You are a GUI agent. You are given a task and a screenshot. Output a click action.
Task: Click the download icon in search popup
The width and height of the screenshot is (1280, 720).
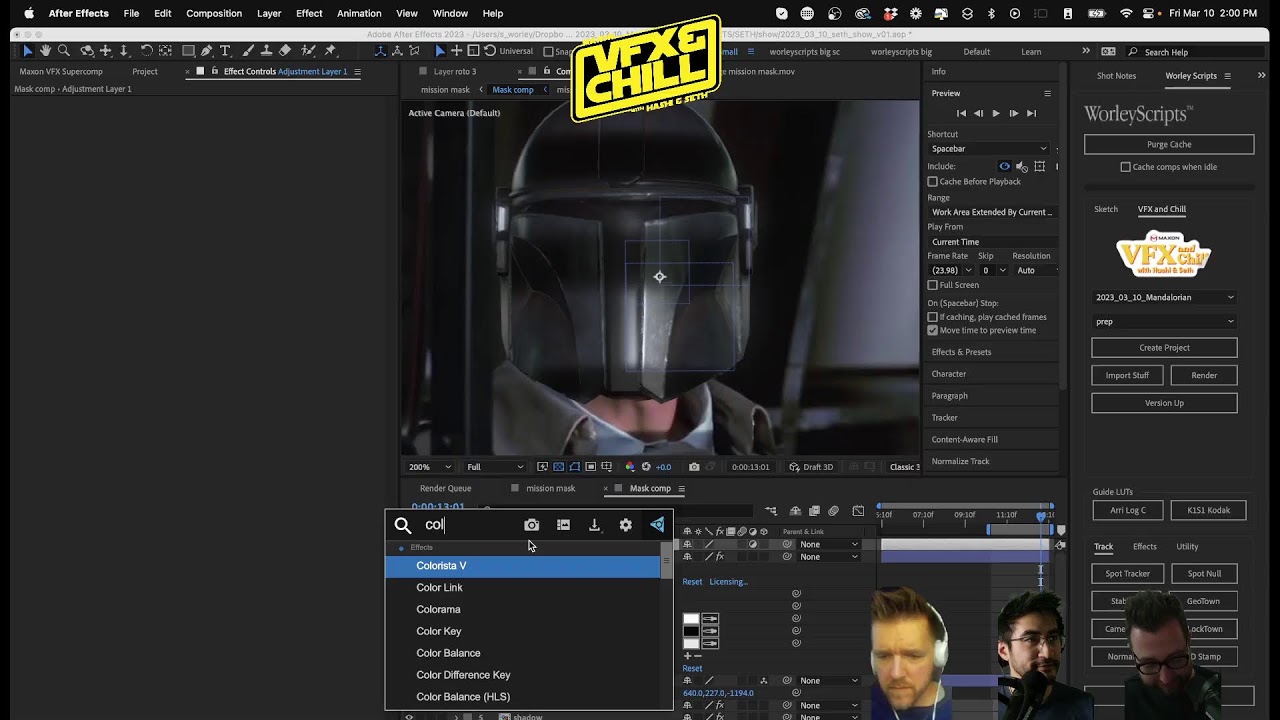click(x=594, y=525)
